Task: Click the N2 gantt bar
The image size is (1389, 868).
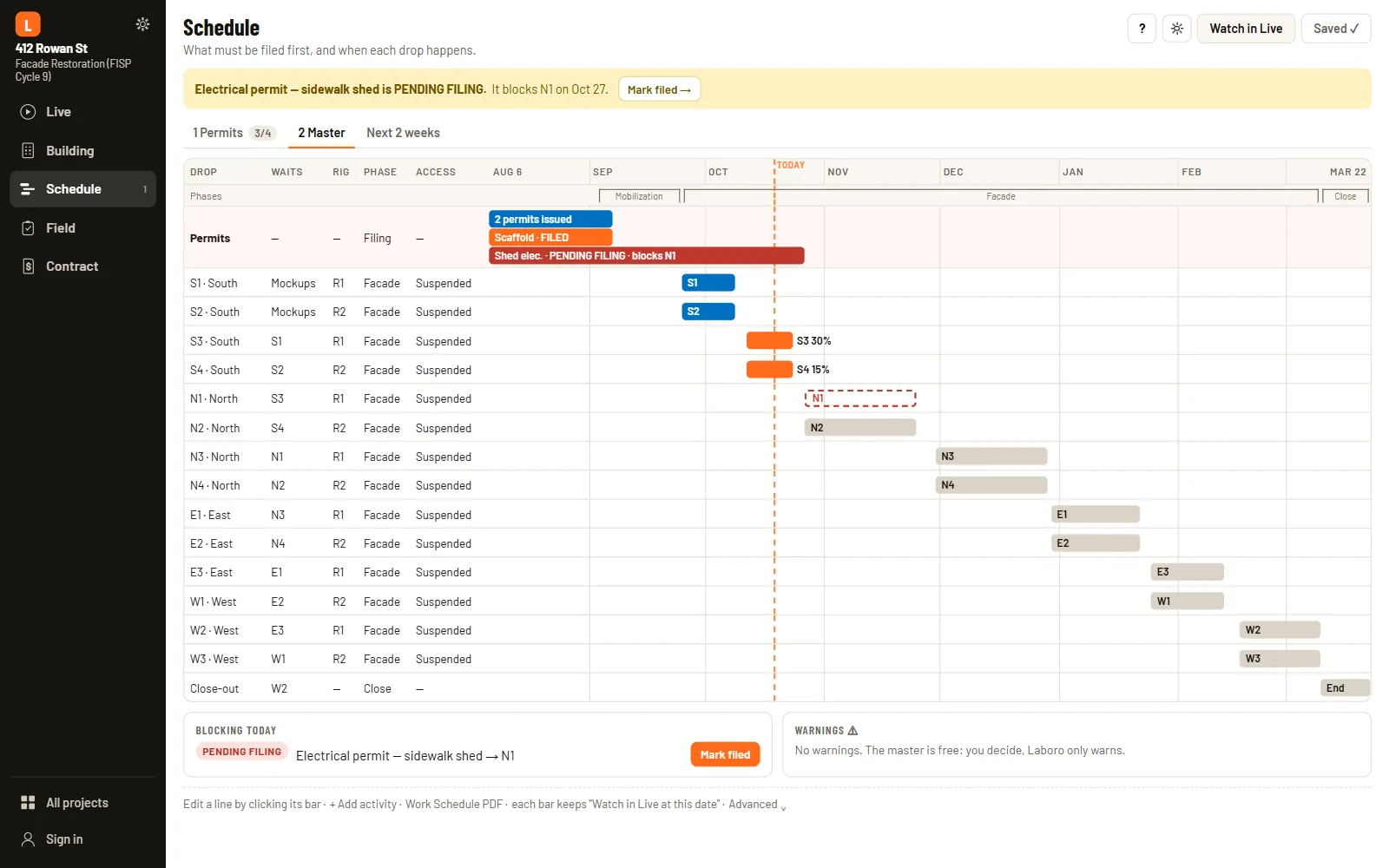Action: pyautogui.click(x=860, y=428)
